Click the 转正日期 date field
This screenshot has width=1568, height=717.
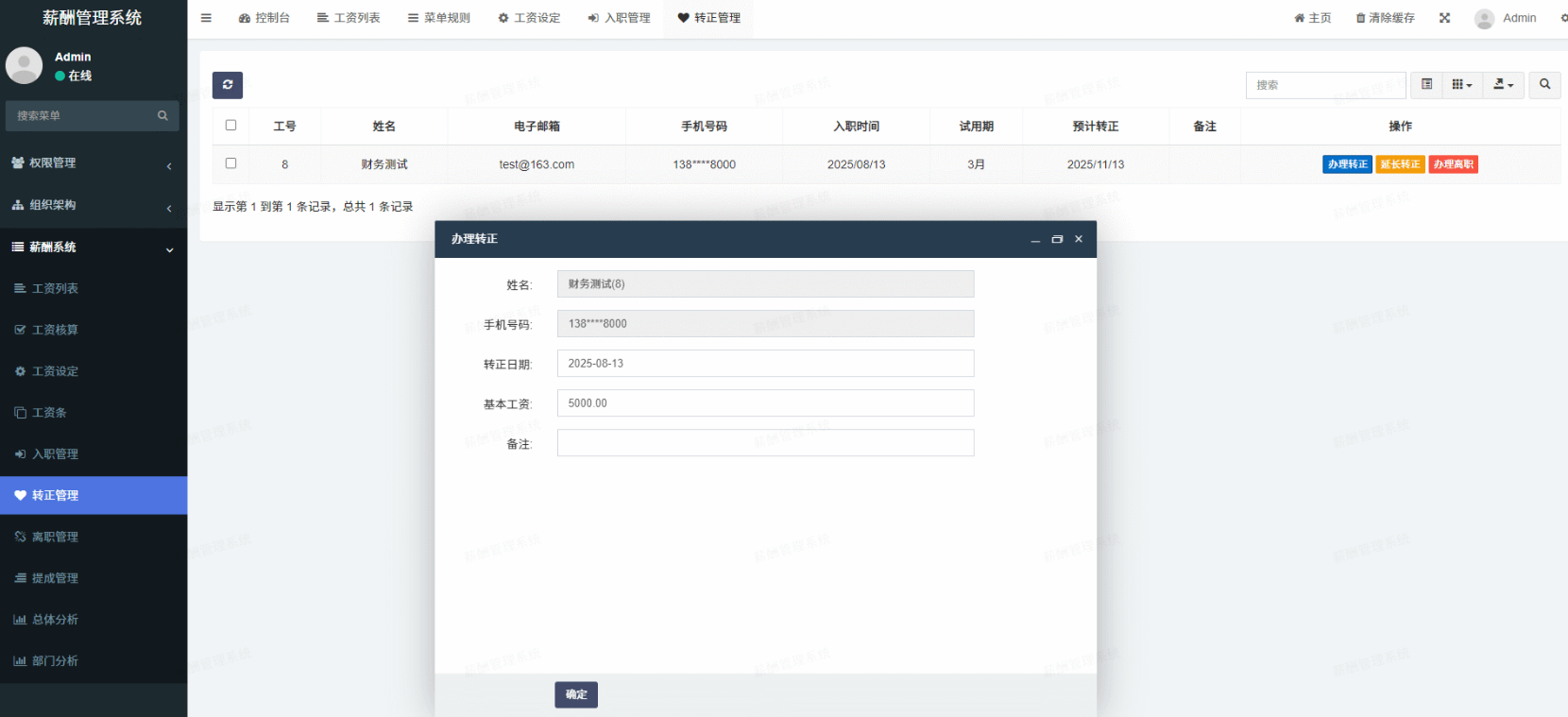coord(765,364)
